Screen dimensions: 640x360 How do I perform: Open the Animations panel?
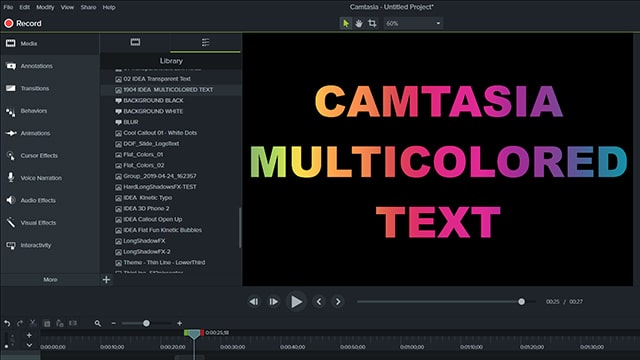point(50,133)
